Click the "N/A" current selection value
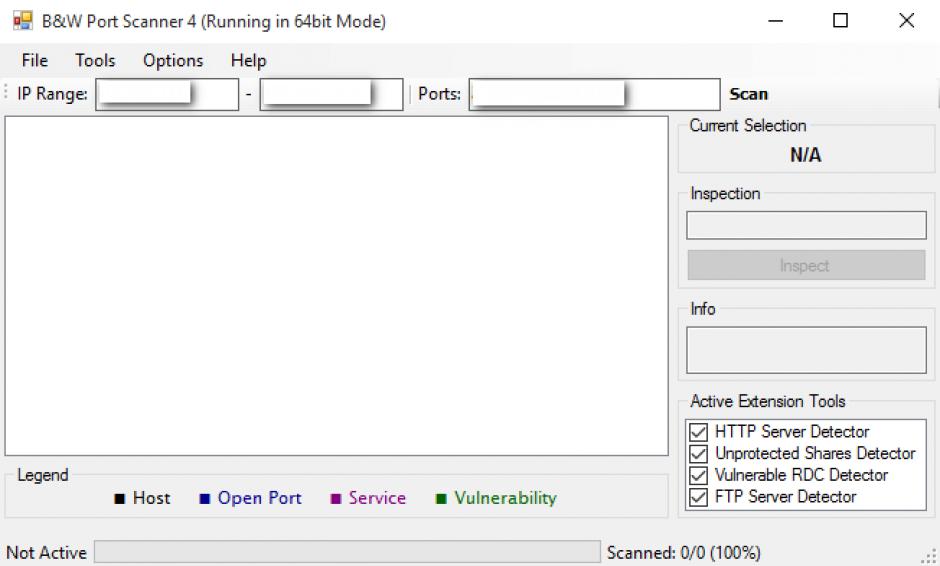The width and height of the screenshot is (940, 566). [x=805, y=155]
